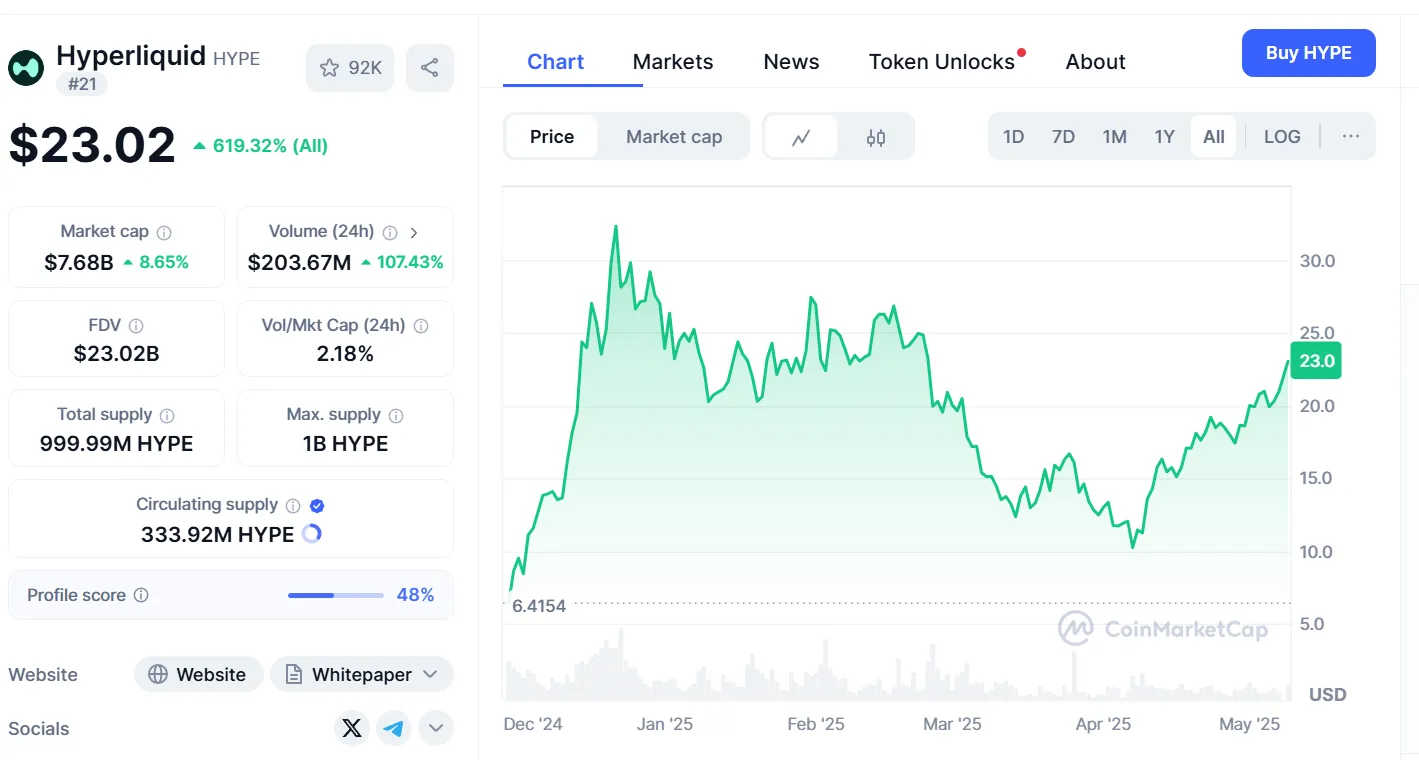Add Hyperliquid to watchlist via star button
This screenshot has height=760, width=1419.
coord(350,68)
